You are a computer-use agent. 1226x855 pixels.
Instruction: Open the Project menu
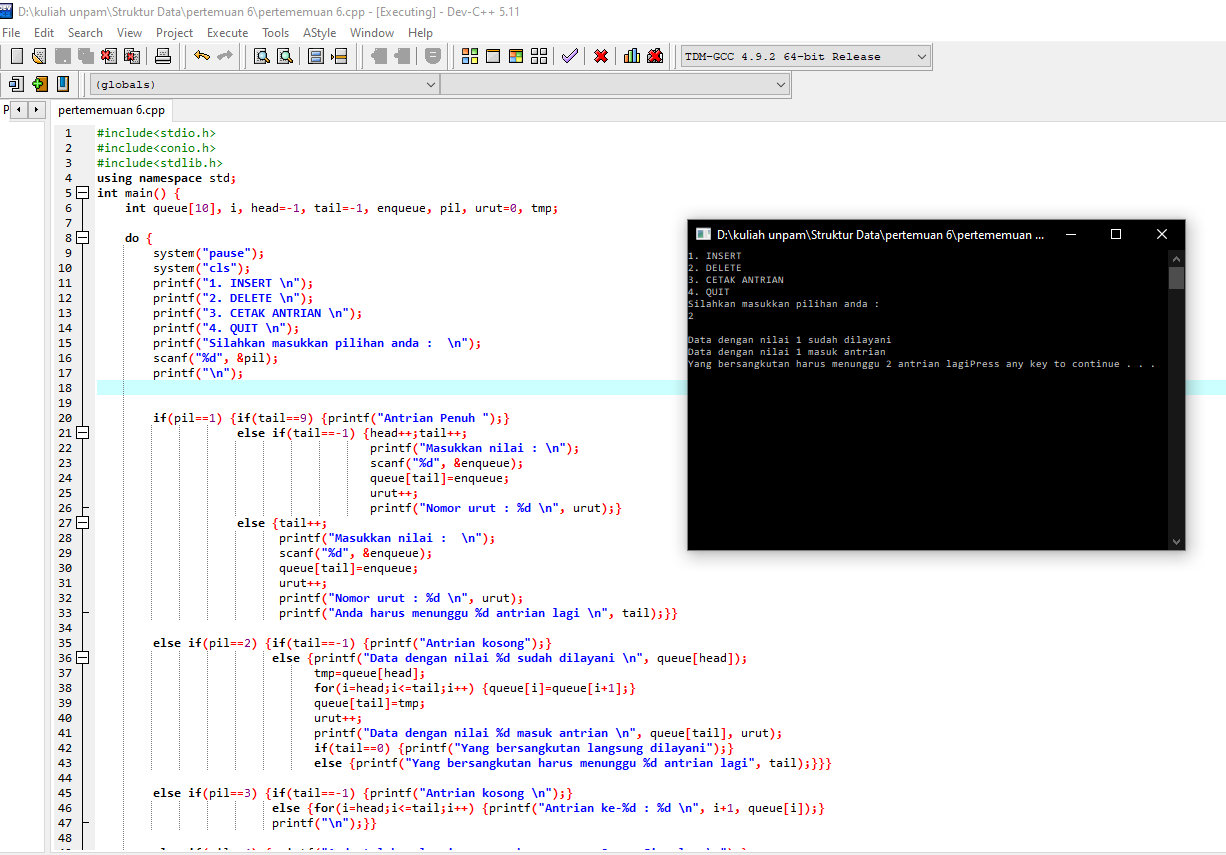click(174, 33)
